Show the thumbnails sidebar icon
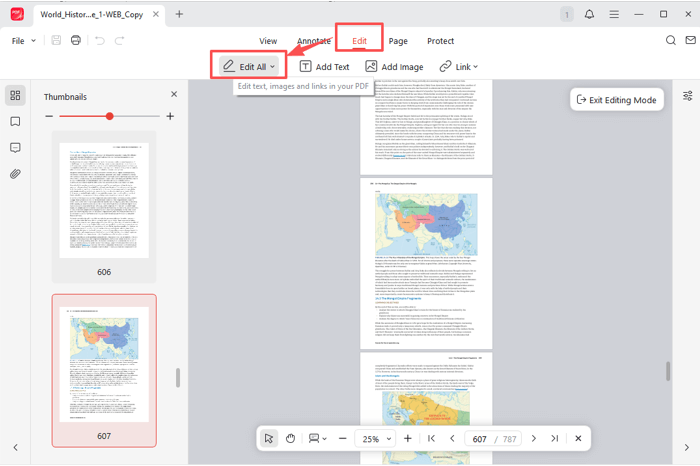 (15, 95)
